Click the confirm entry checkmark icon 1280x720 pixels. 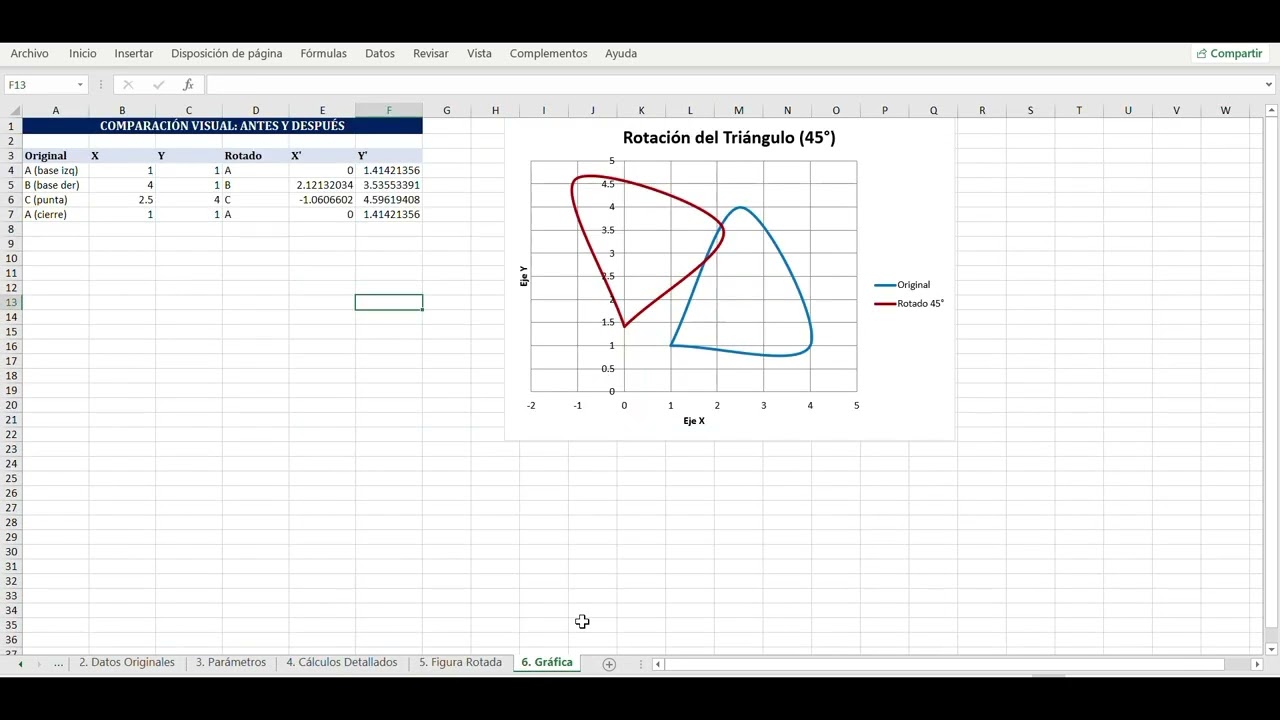coord(158,85)
